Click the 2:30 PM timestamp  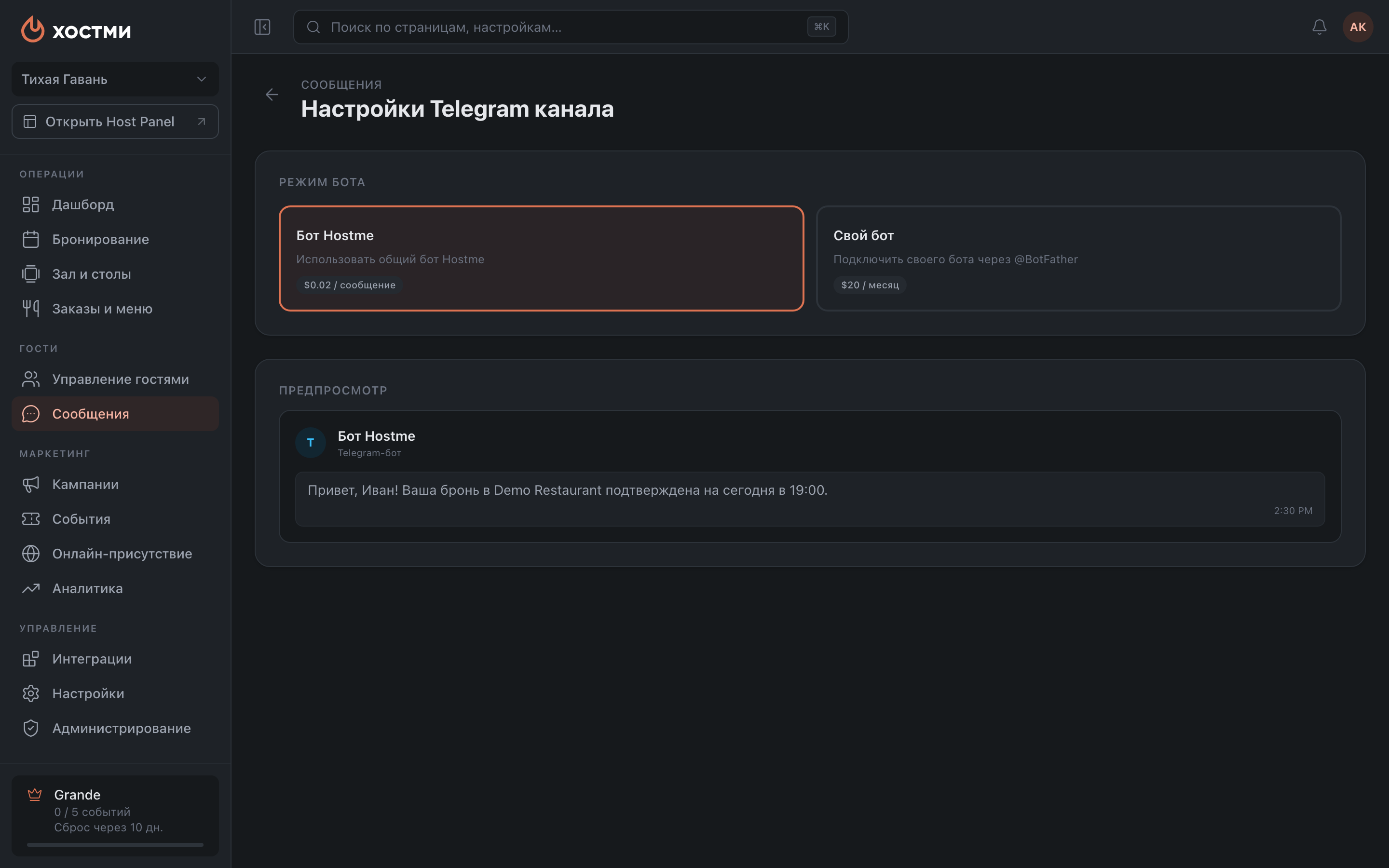pyautogui.click(x=1293, y=511)
